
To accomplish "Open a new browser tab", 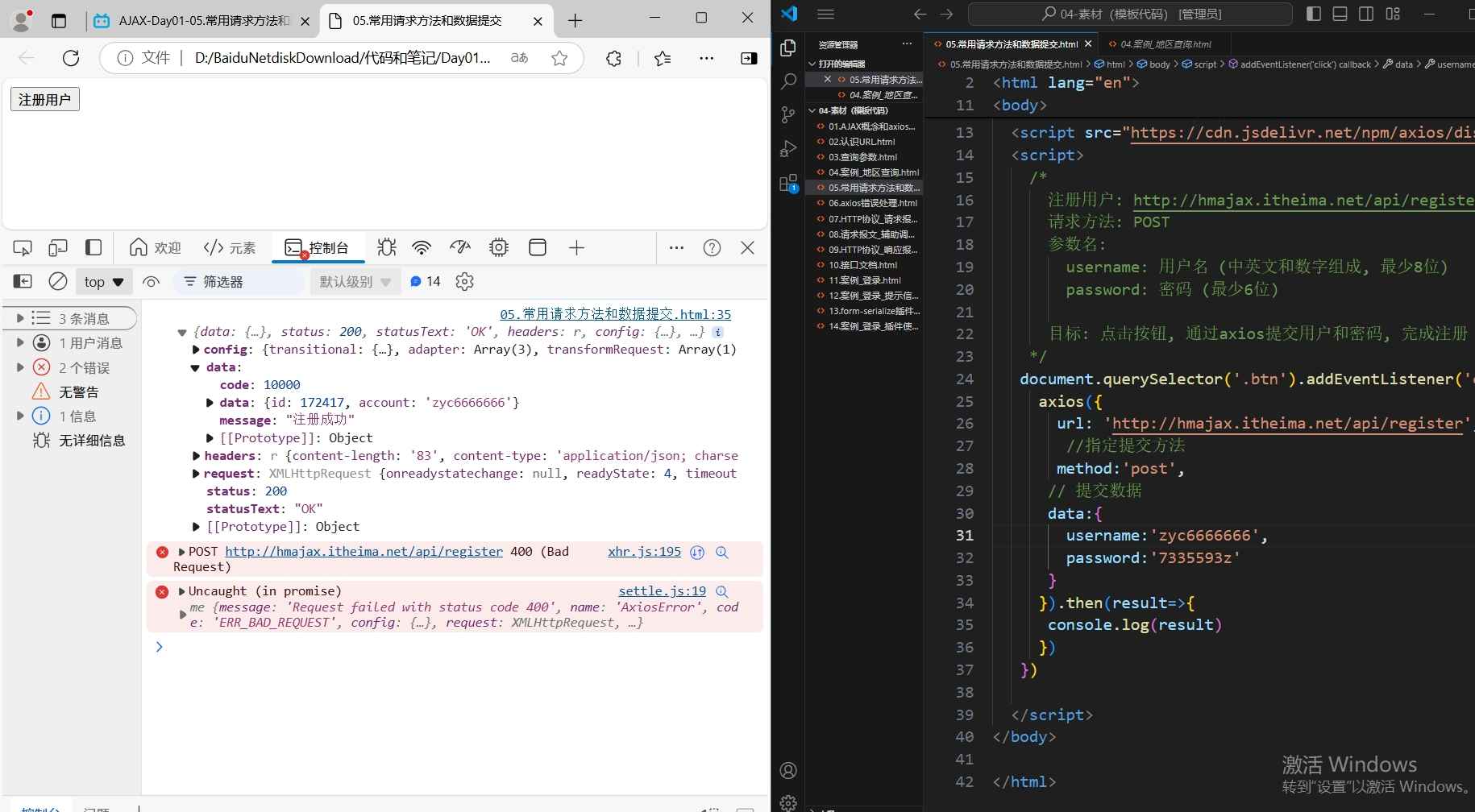I will click(x=575, y=21).
